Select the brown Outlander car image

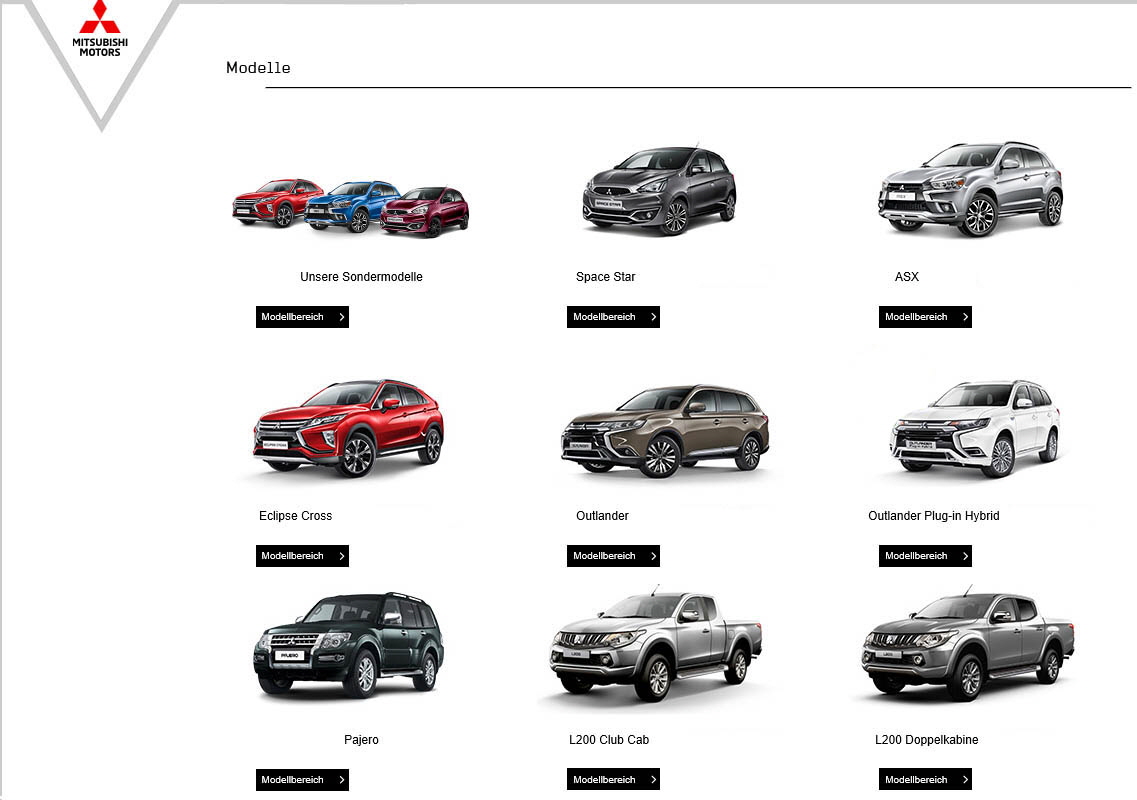(665, 431)
